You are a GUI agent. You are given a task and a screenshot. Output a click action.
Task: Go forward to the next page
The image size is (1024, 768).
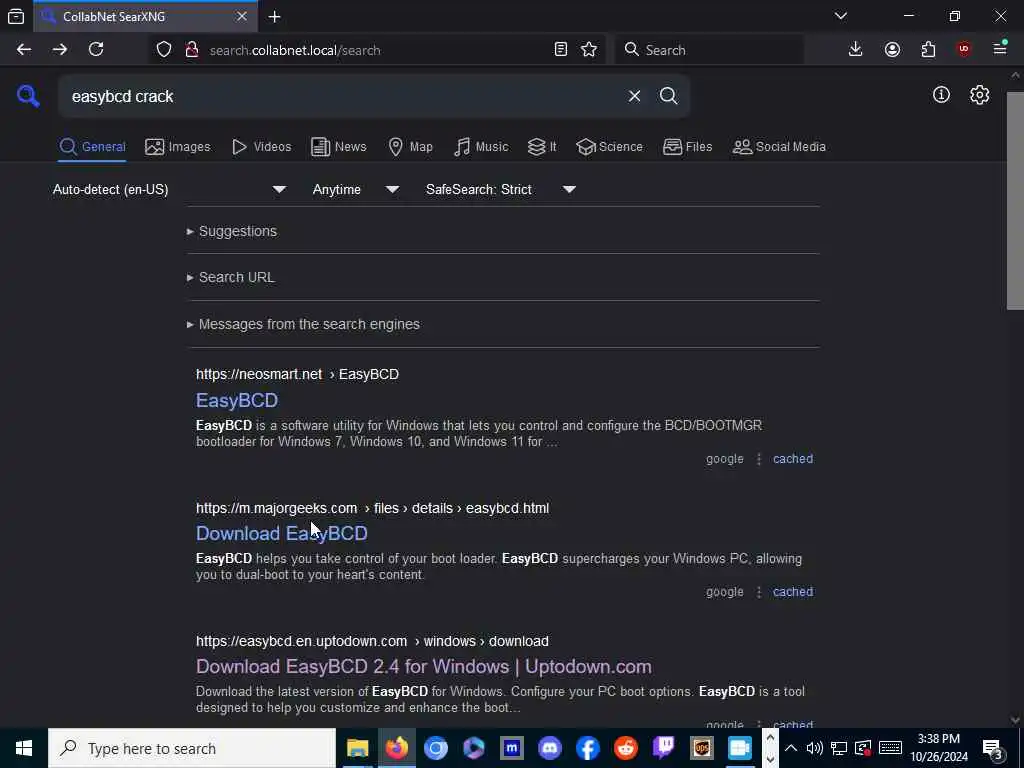click(60, 50)
